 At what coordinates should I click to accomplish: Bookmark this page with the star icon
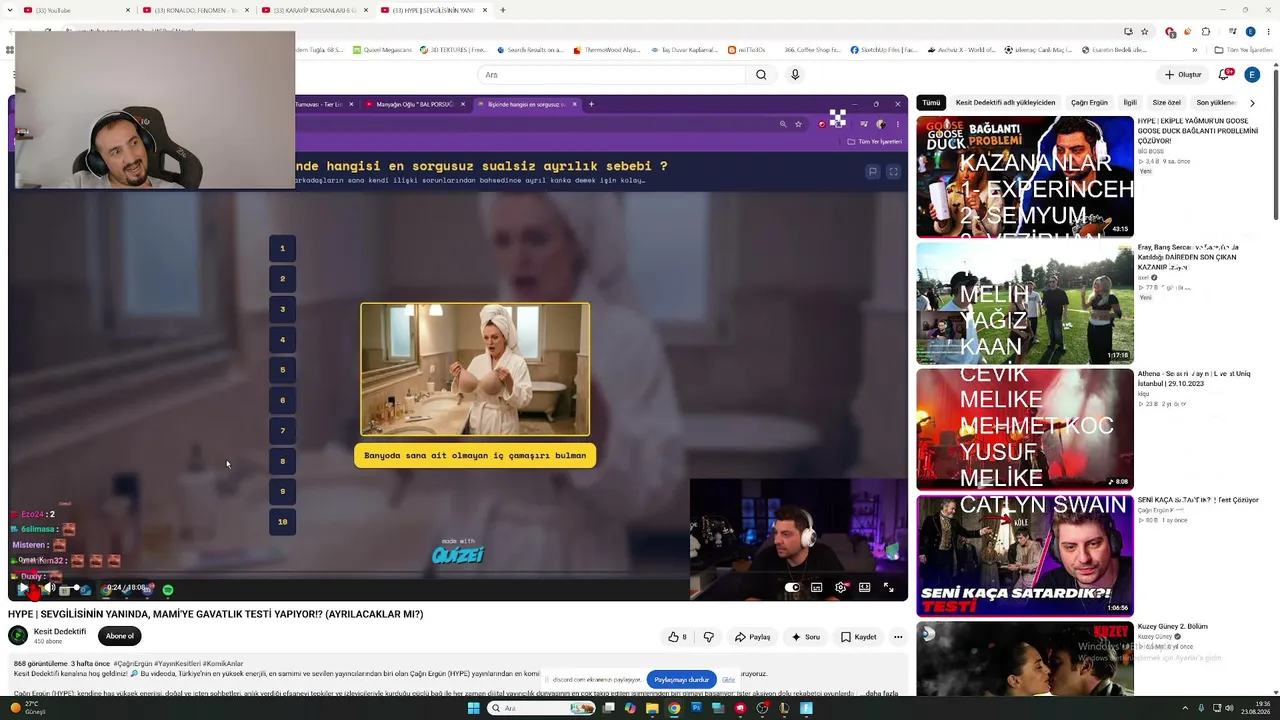coord(1145,31)
